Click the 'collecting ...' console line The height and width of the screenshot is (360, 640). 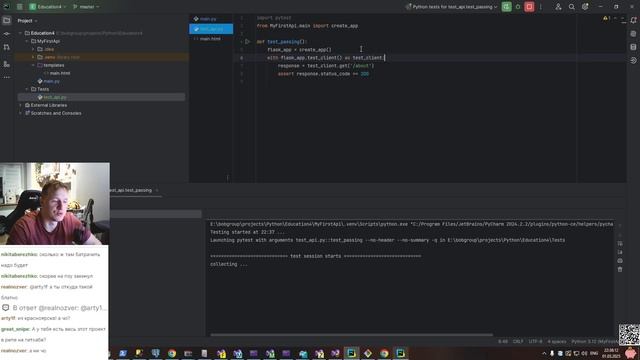tap(229, 264)
